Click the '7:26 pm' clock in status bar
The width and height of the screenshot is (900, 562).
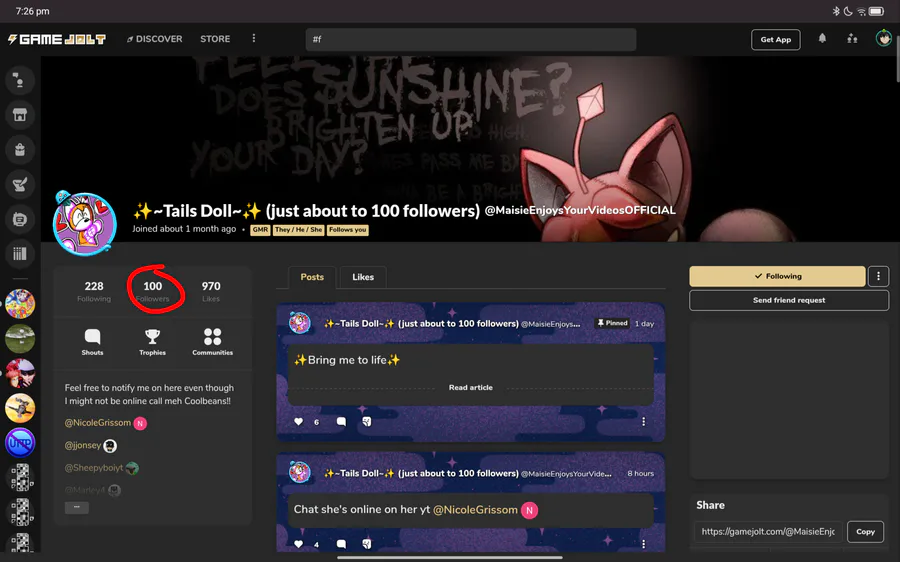(32, 11)
